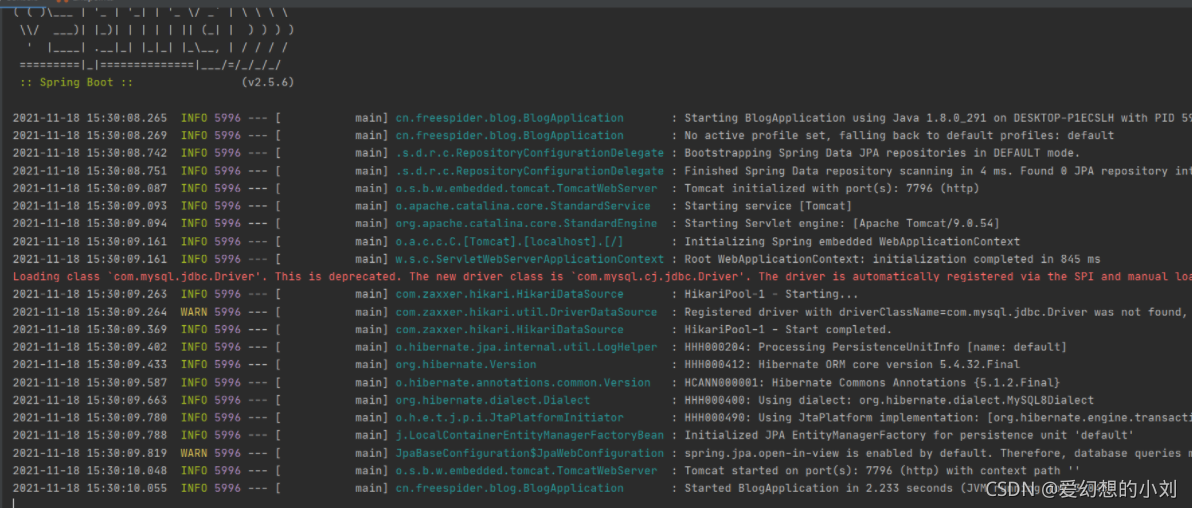Click INFO level on the 15:30:10.048 line

point(194,471)
